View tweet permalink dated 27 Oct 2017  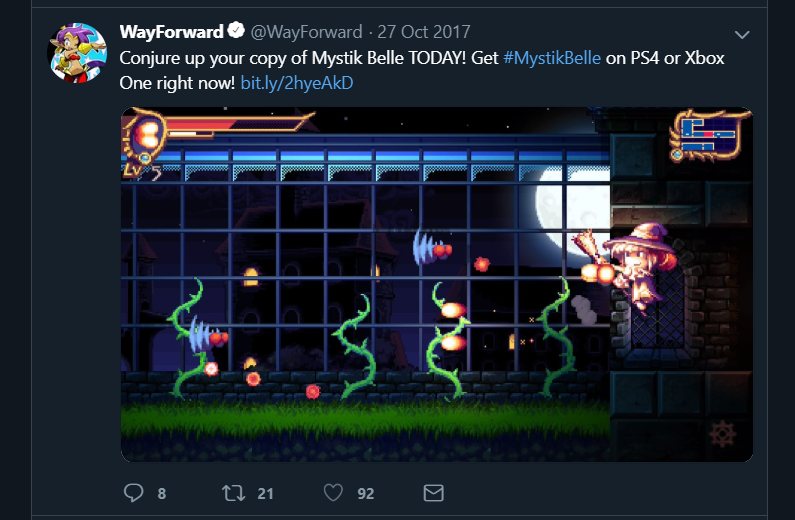coord(424,32)
